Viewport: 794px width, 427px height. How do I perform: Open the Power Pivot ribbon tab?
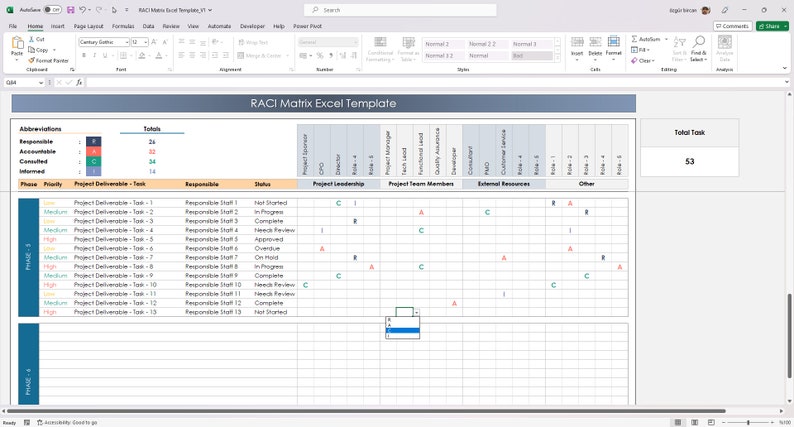click(x=307, y=26)
